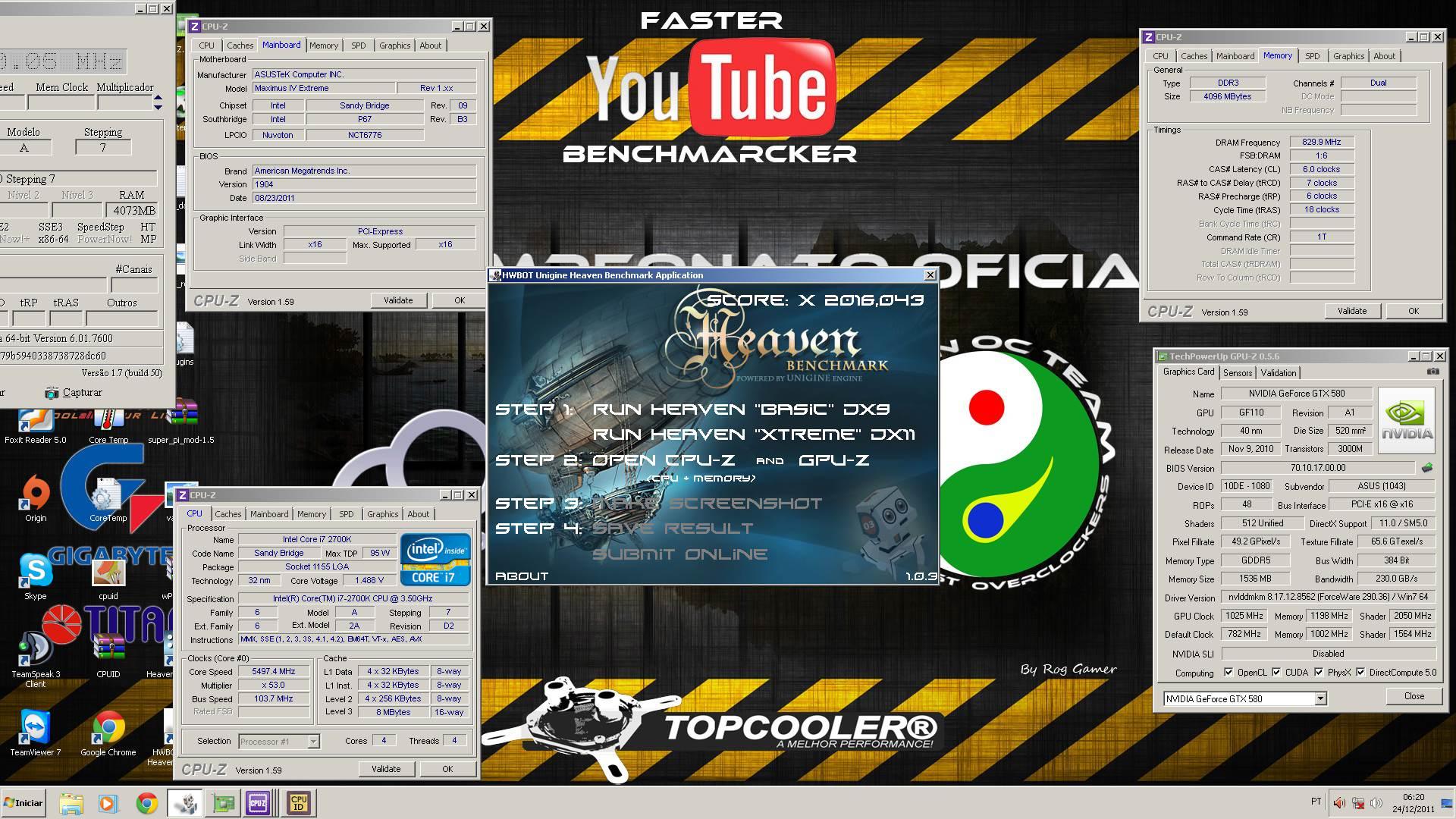Open Windows Explorer from taskbar

[x=71, y=803]
